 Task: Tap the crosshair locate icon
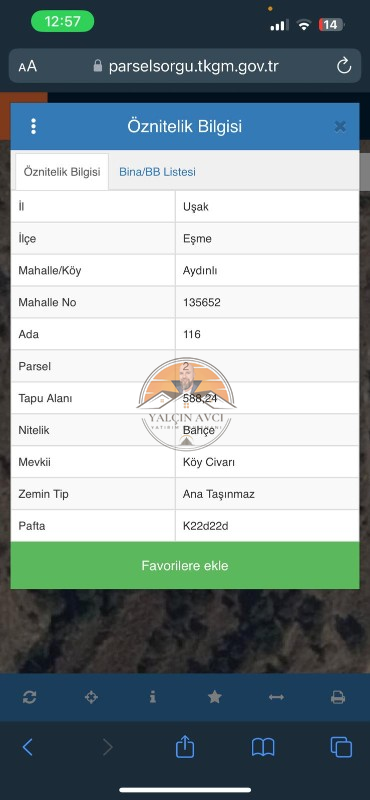[x=91, y=697]
